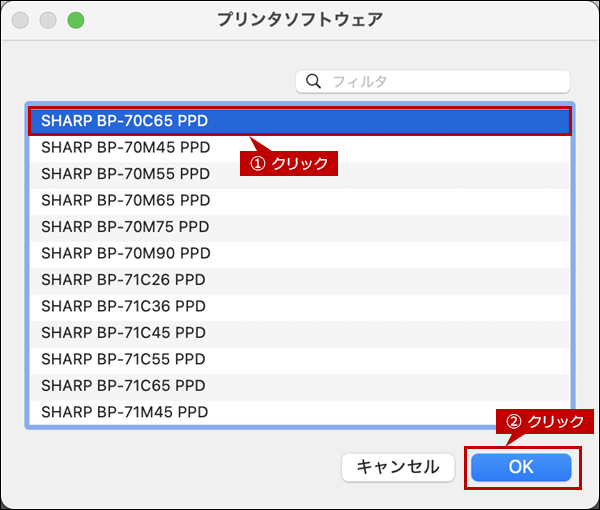Click the magnifying glass search icon
The height and width of the screenshot is (510, 600).
pyautogui.click(x=313, y=81)
